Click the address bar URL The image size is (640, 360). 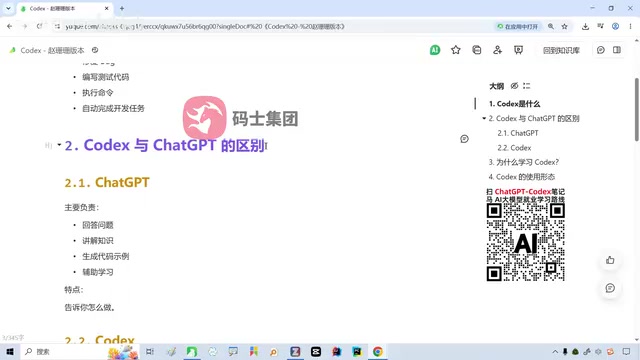205,26
